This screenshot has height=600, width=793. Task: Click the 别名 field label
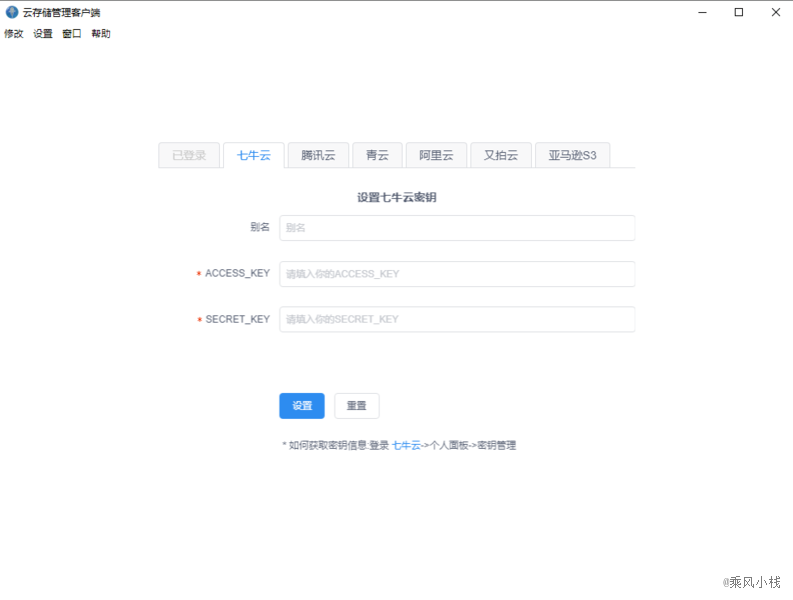pyautogui.click(x=260, y=227)
